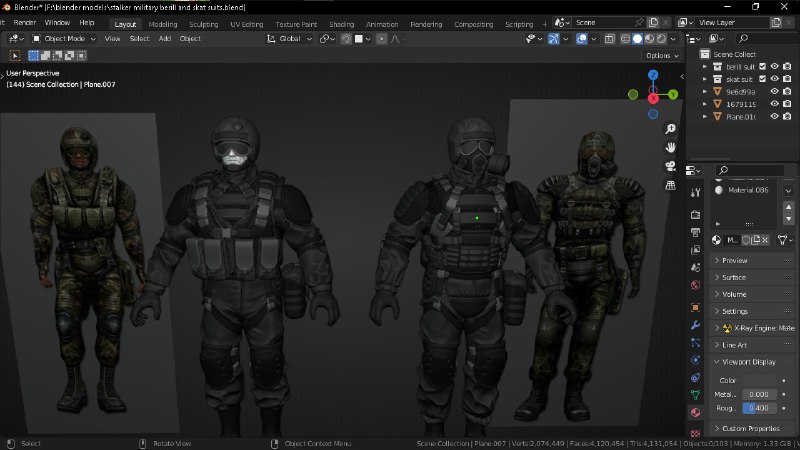Open the Scene properties icon
Image resolution: width=800 pixels, height=450 pixels.
click(x=695, y=267)
